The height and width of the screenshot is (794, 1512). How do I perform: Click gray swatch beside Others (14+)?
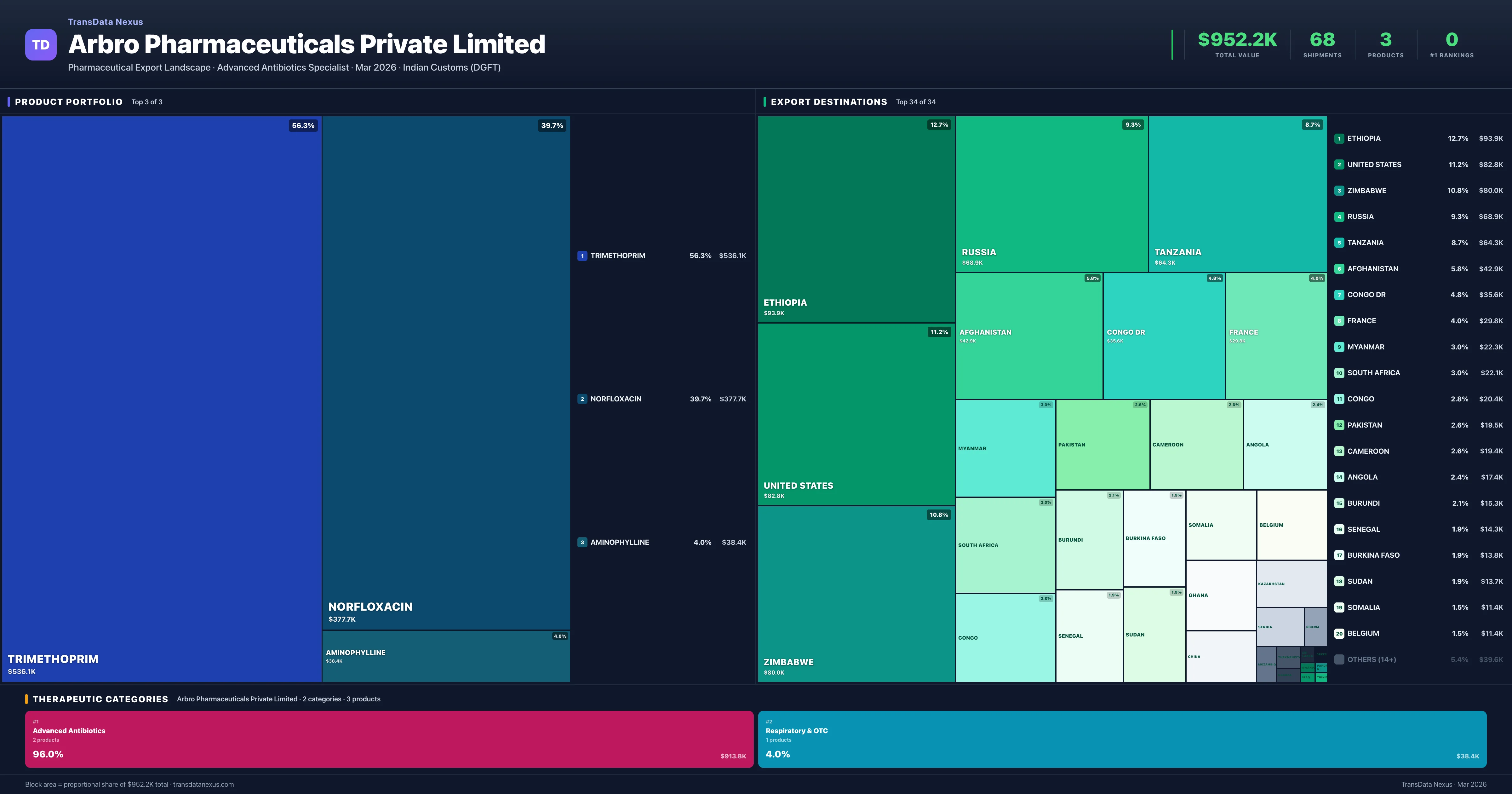tap(1339, 659)
